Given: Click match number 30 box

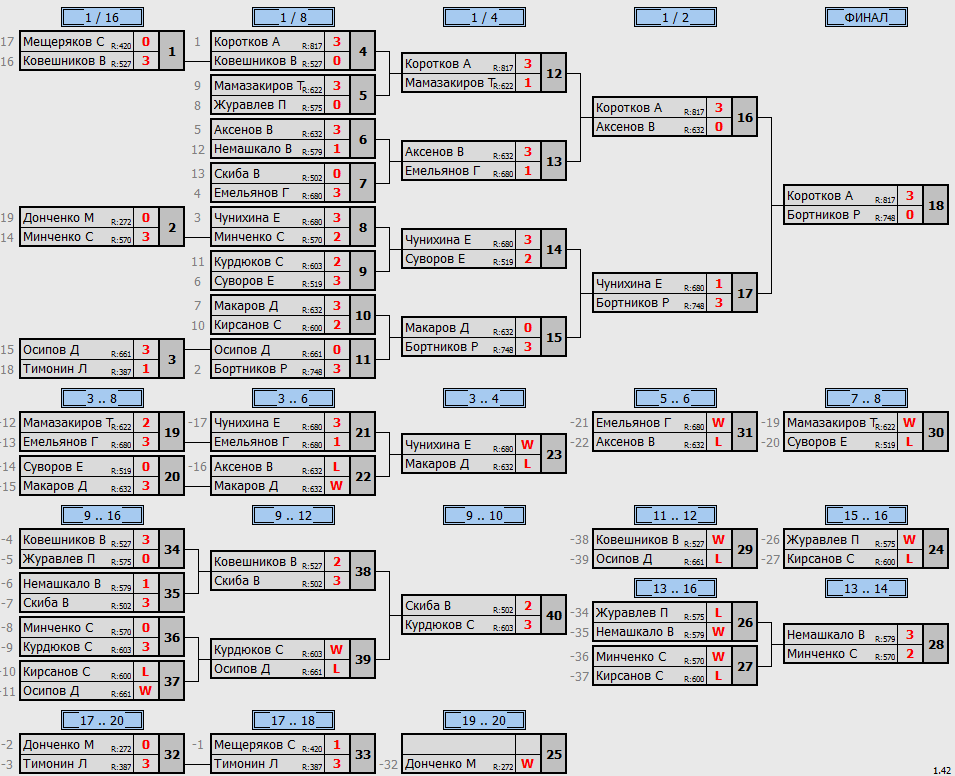Looking at the screenshot, I should click(x=936, y=432).
